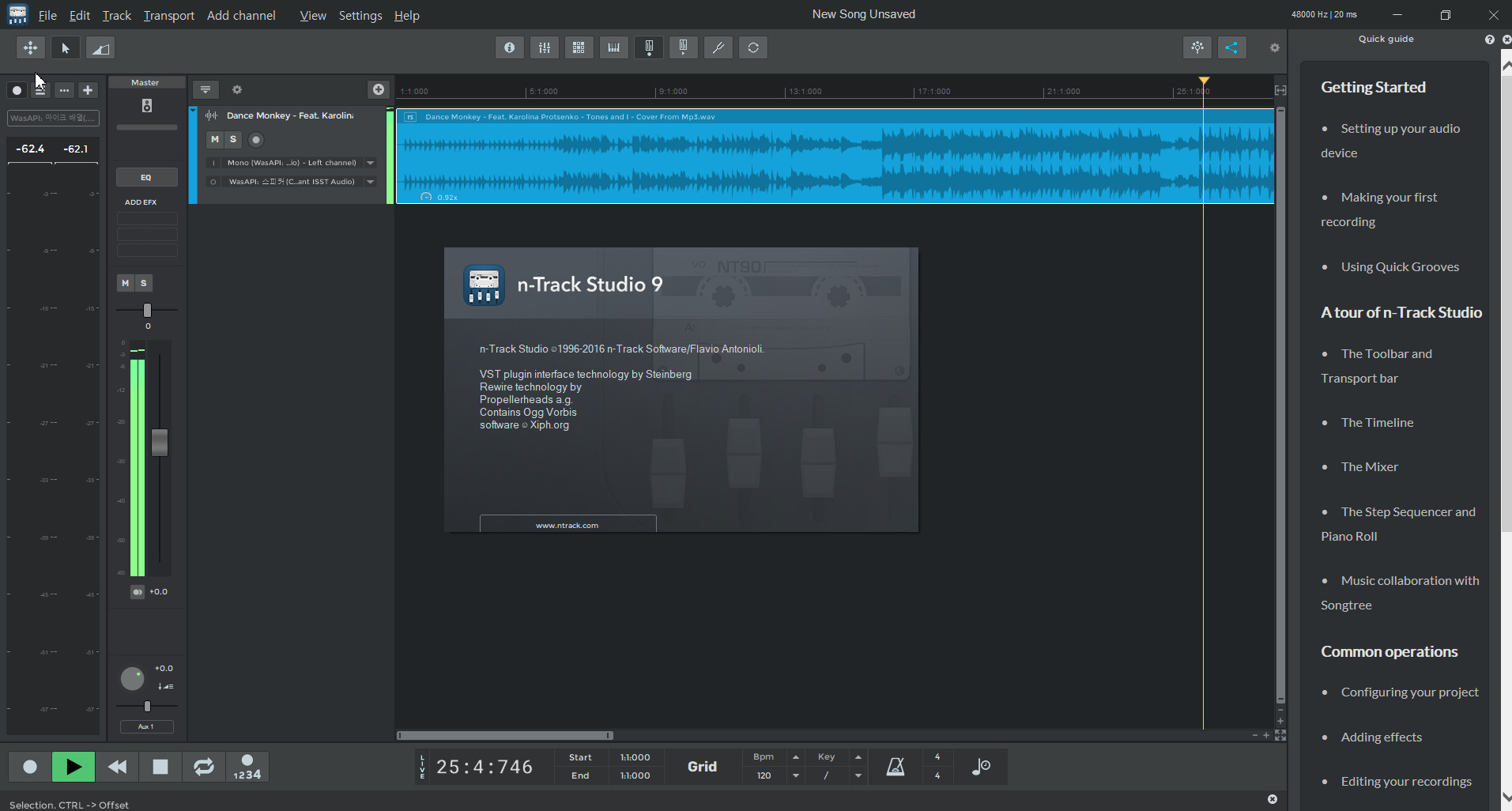Click the Aux send knob on Master

tap(132, 679)
